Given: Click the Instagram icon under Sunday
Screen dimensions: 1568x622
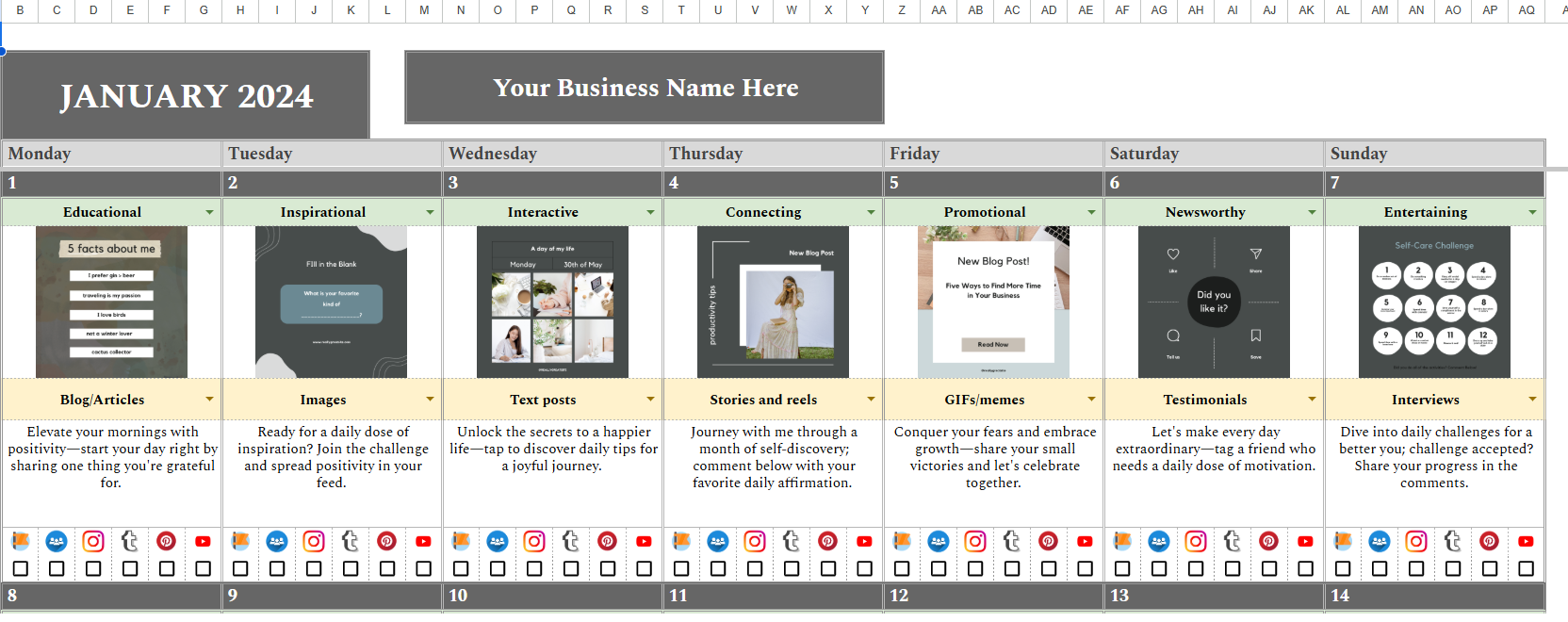Looking at the screenshot, I should pos(1416,541).
